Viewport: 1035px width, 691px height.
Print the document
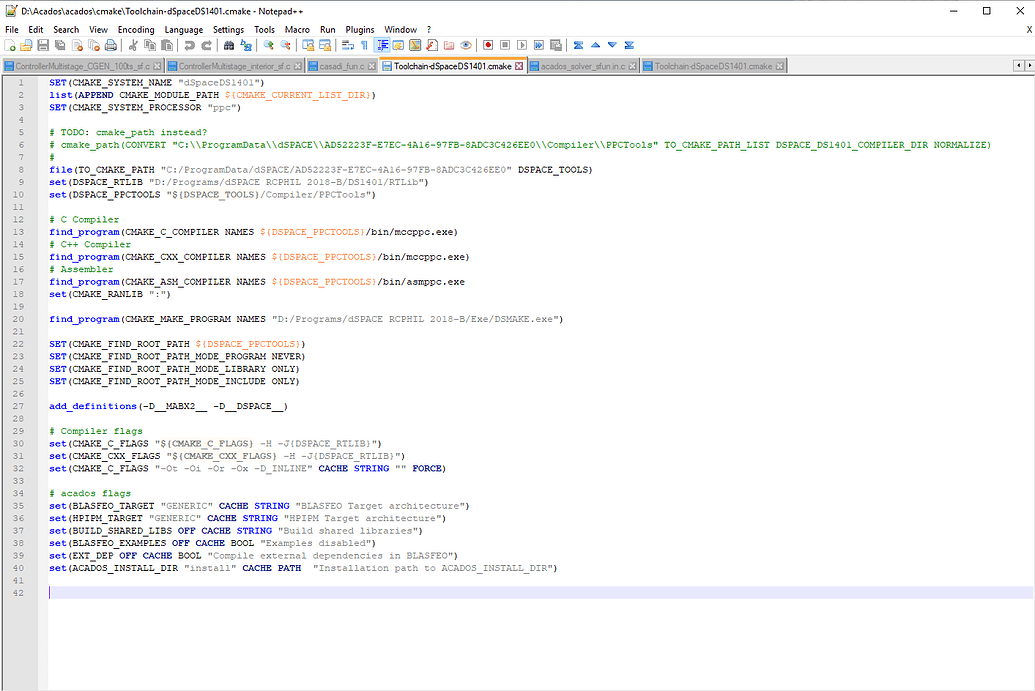pos(111,45)
